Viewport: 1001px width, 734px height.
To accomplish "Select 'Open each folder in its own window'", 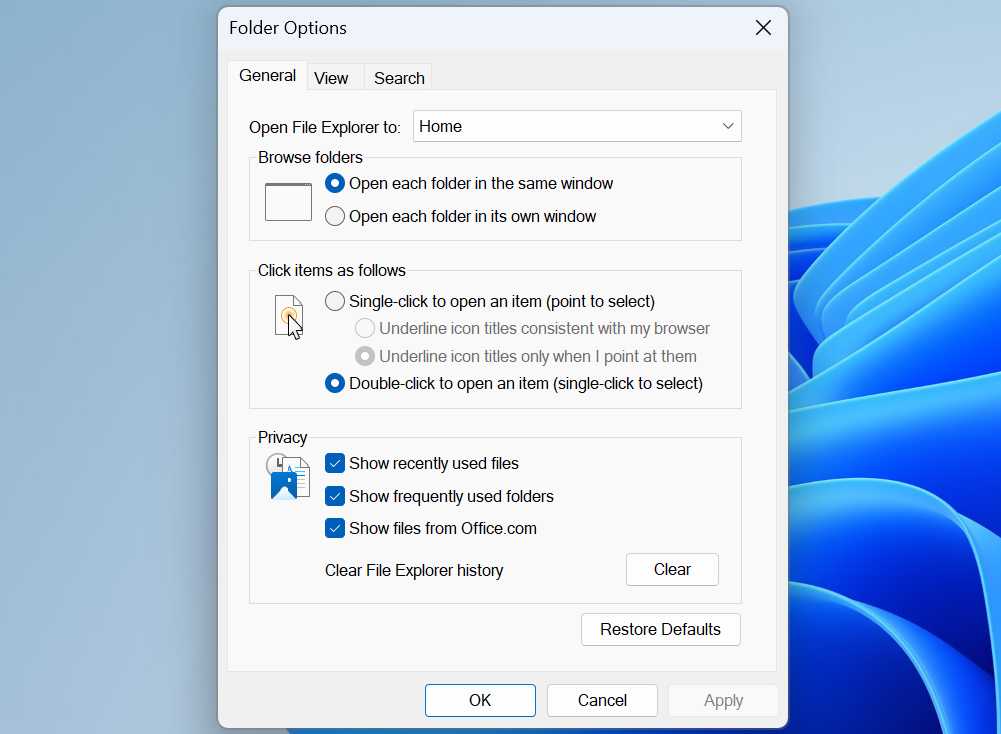I will coord(334,216).
